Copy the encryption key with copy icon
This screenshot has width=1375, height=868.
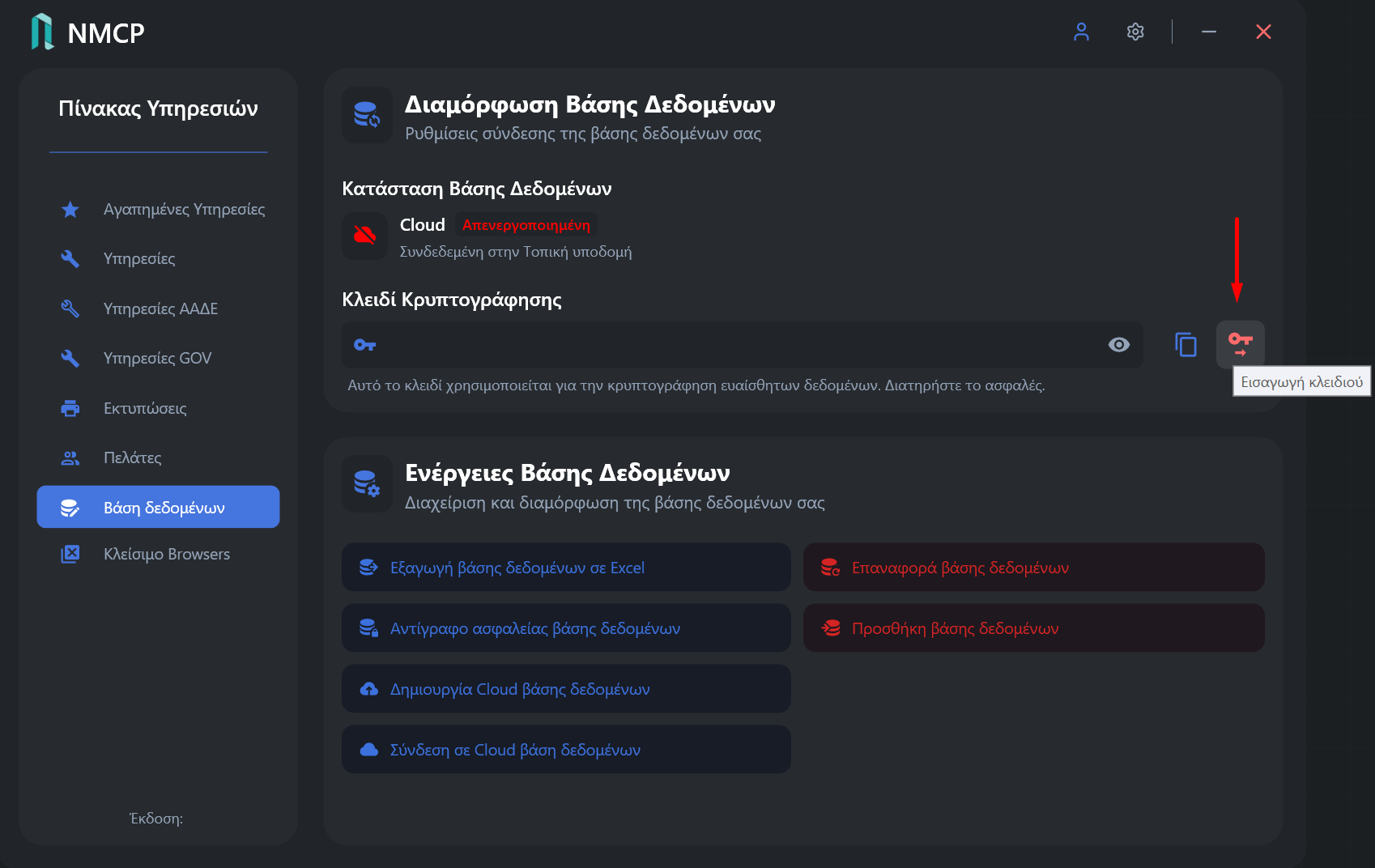coord(1186,345)
